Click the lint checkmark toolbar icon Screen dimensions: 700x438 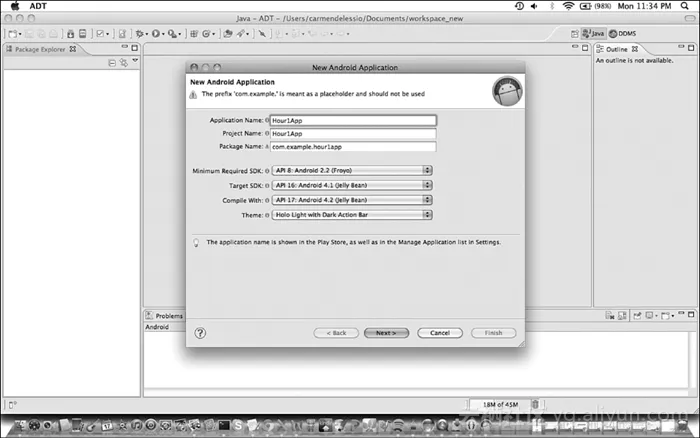tap(100, 34)
